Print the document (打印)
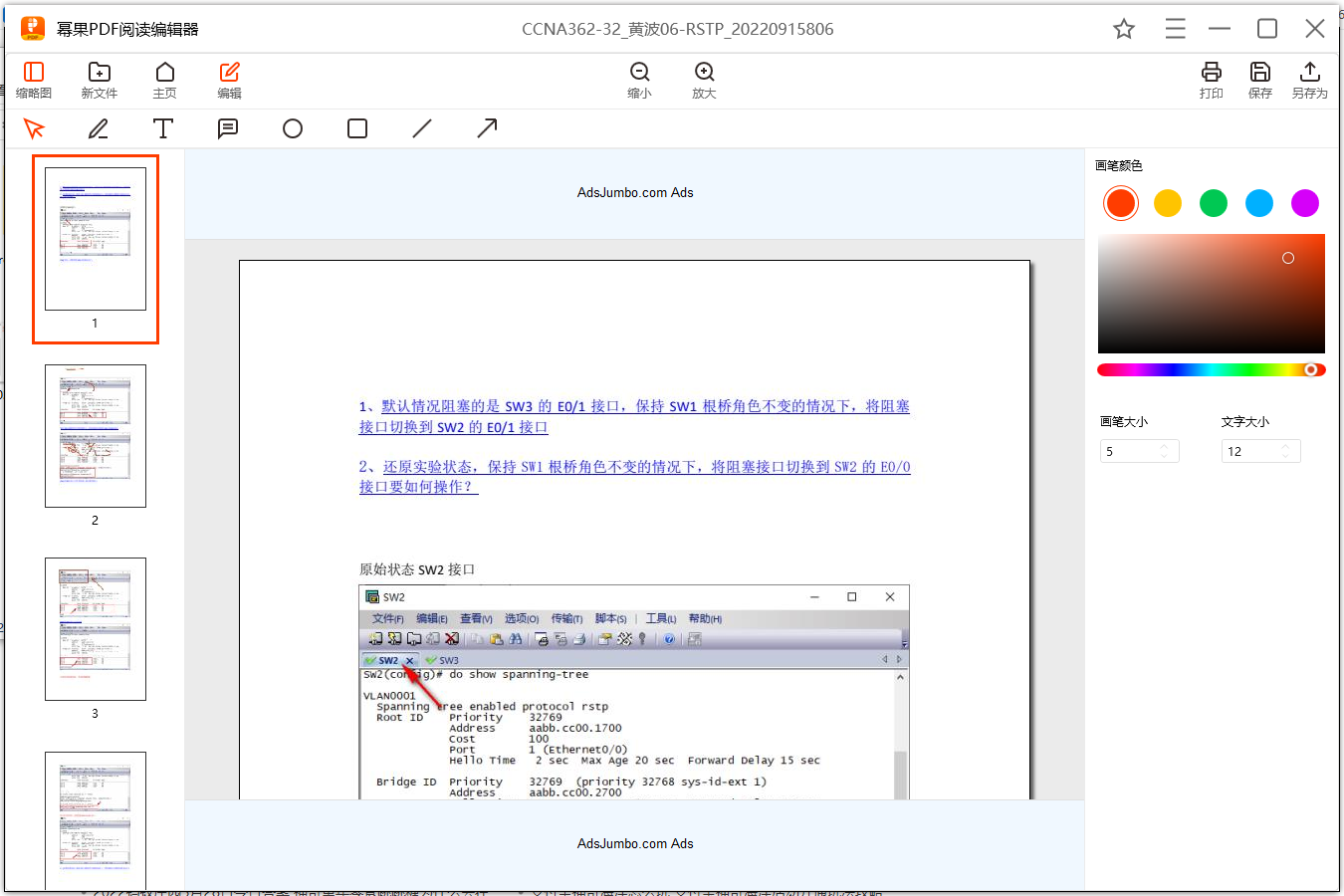 (x=1212, y=80)
